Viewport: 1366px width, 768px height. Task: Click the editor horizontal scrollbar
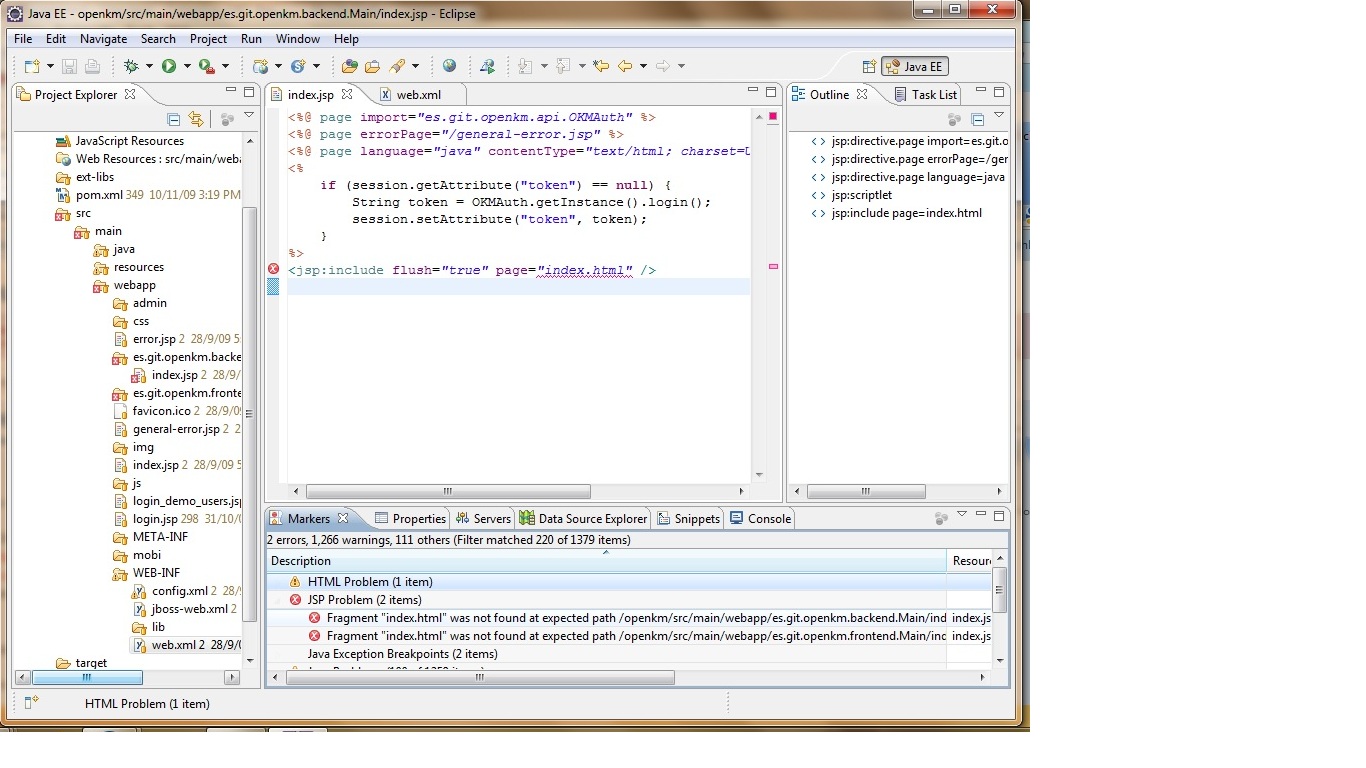(448, 492)
